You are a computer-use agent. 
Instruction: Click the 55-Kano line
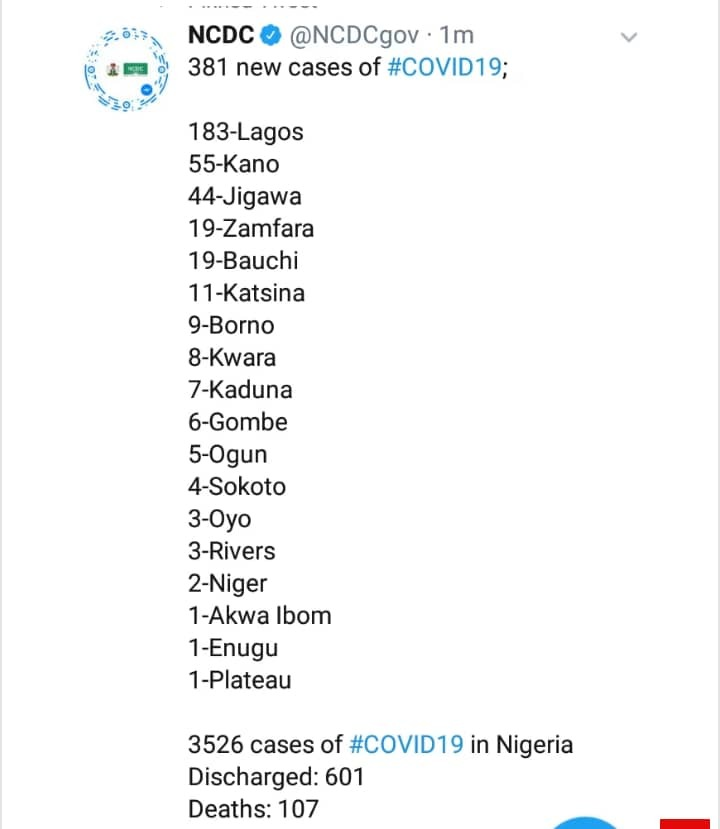tap(233, 164)
